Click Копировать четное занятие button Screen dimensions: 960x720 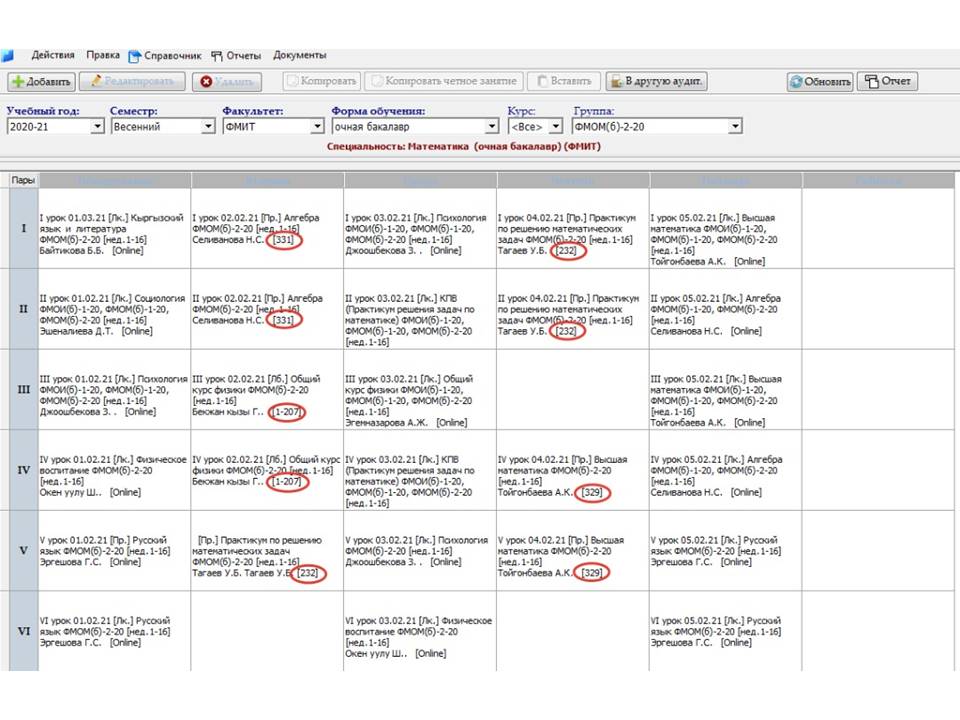pyautogui.click(x=443, y=82)
